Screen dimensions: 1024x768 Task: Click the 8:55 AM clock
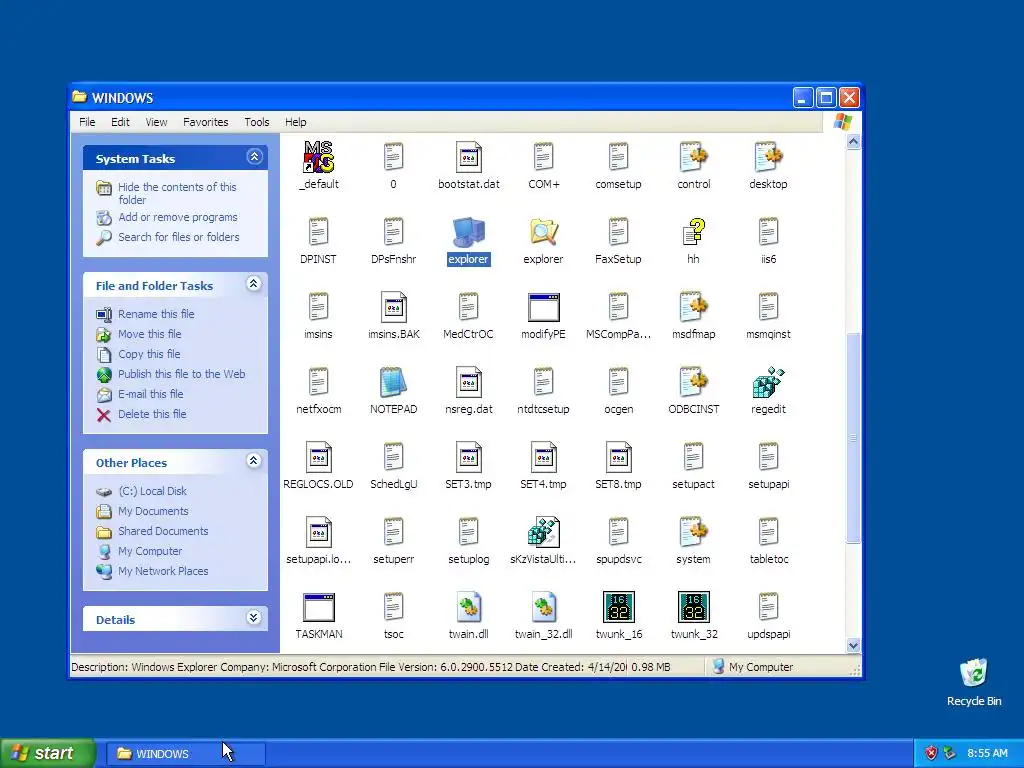(987, 753)
